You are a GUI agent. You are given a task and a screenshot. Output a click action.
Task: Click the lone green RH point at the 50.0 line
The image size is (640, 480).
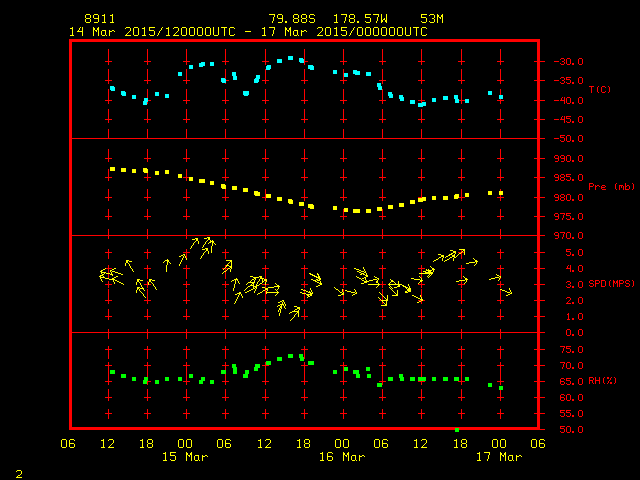[457, 430]
